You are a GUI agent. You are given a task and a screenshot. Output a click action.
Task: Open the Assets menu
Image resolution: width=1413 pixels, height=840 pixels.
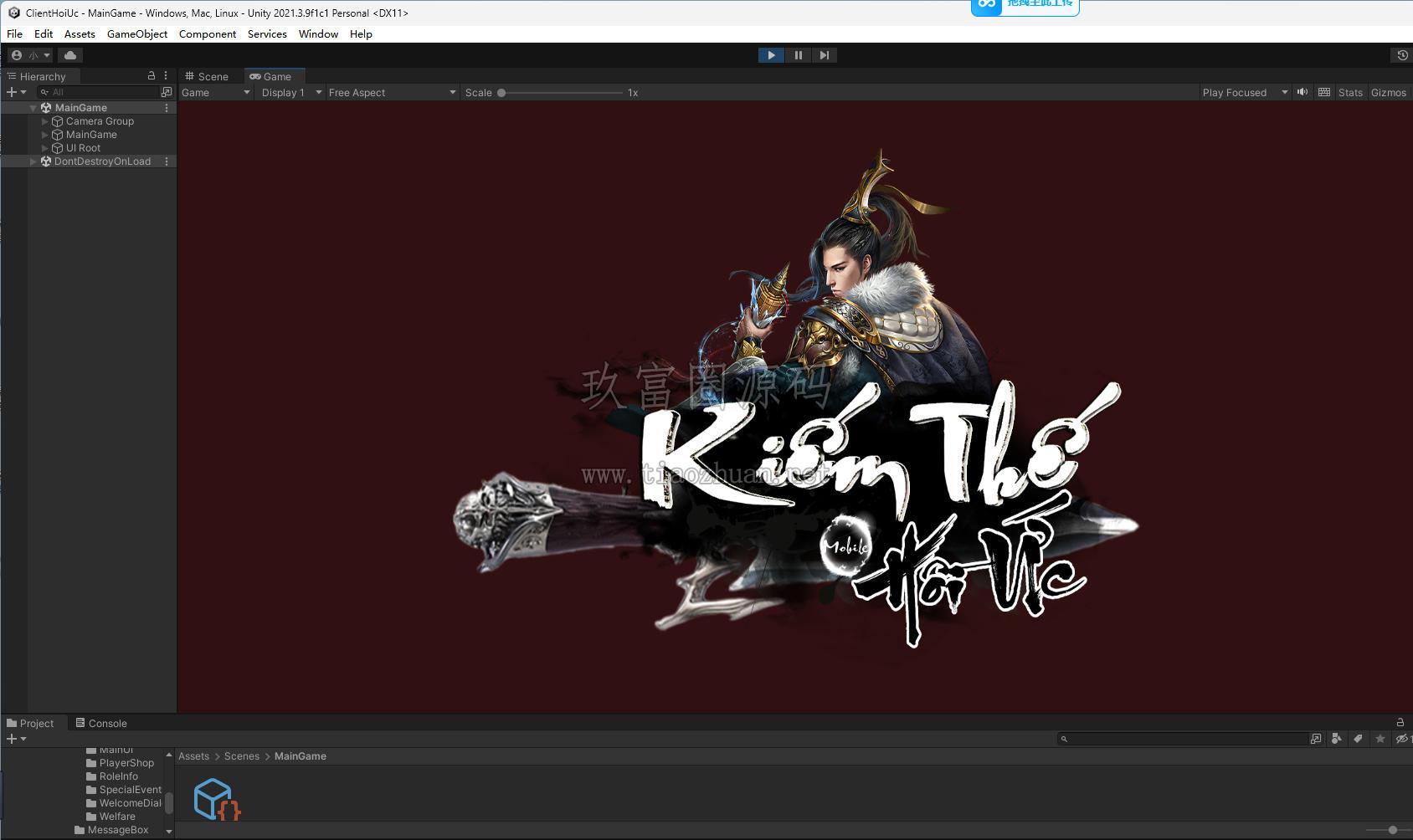pyautogui.click(x=80, y=34)
